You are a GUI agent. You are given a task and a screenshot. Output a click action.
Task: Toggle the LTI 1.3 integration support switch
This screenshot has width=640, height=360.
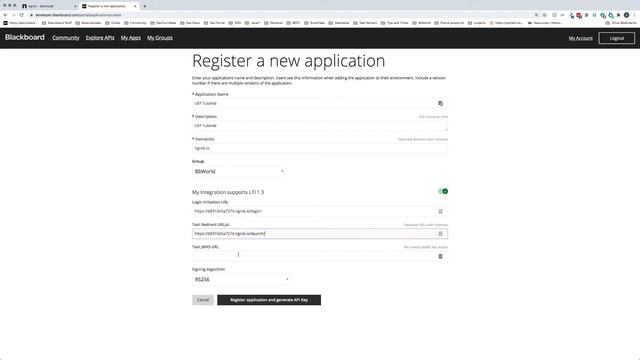point(443,191)
